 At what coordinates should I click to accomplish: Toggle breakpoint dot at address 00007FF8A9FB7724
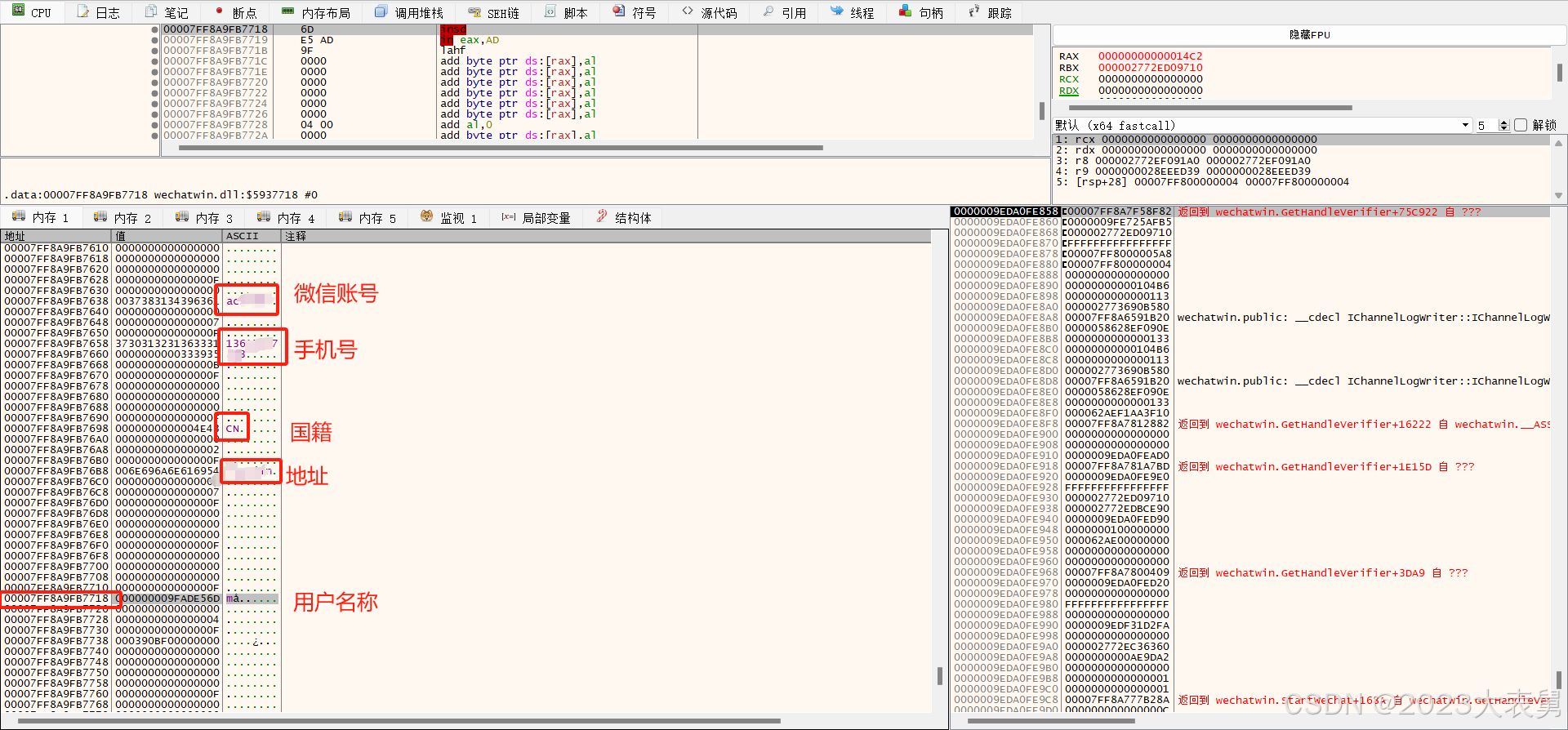point(155,104)
